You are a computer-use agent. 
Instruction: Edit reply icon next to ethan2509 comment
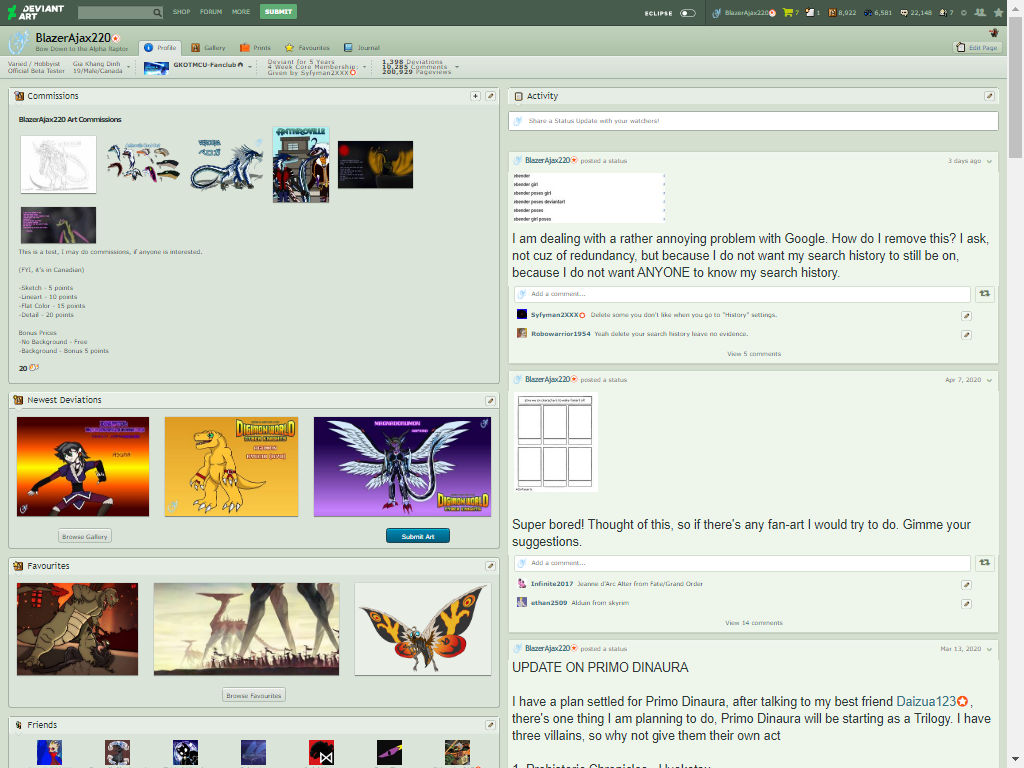tap(967, 603)
